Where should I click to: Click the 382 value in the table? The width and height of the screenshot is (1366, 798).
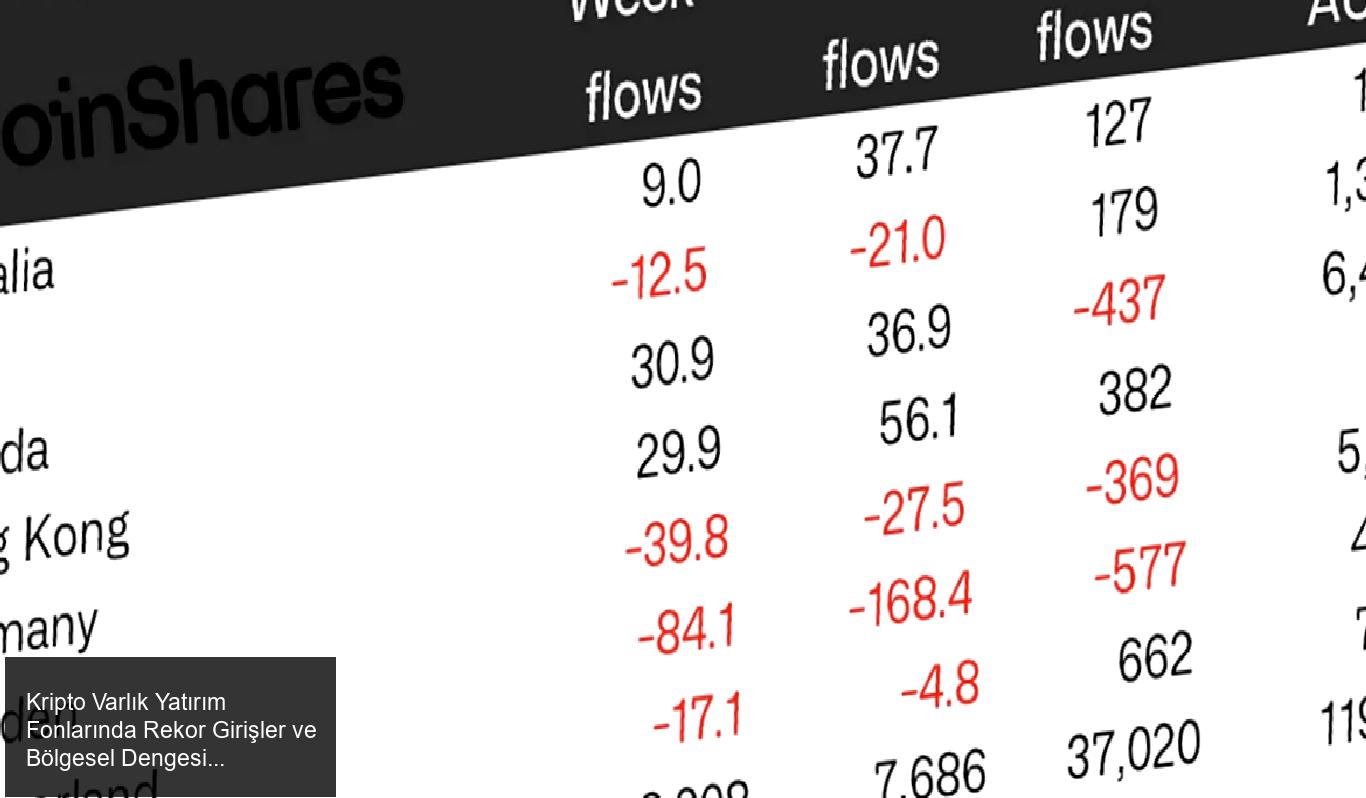point(1135,390)
